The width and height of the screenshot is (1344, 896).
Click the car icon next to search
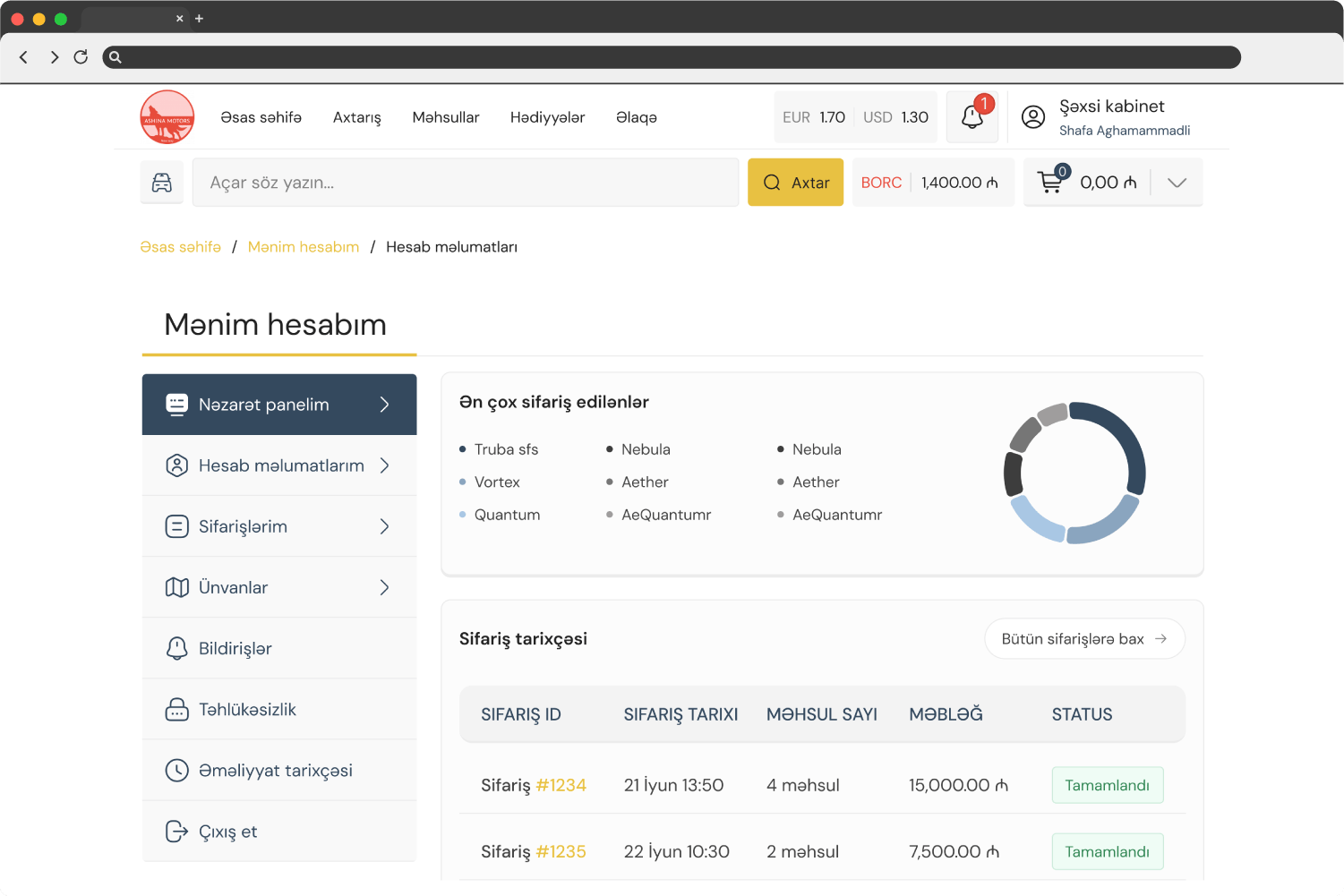[x=161, y=182]
